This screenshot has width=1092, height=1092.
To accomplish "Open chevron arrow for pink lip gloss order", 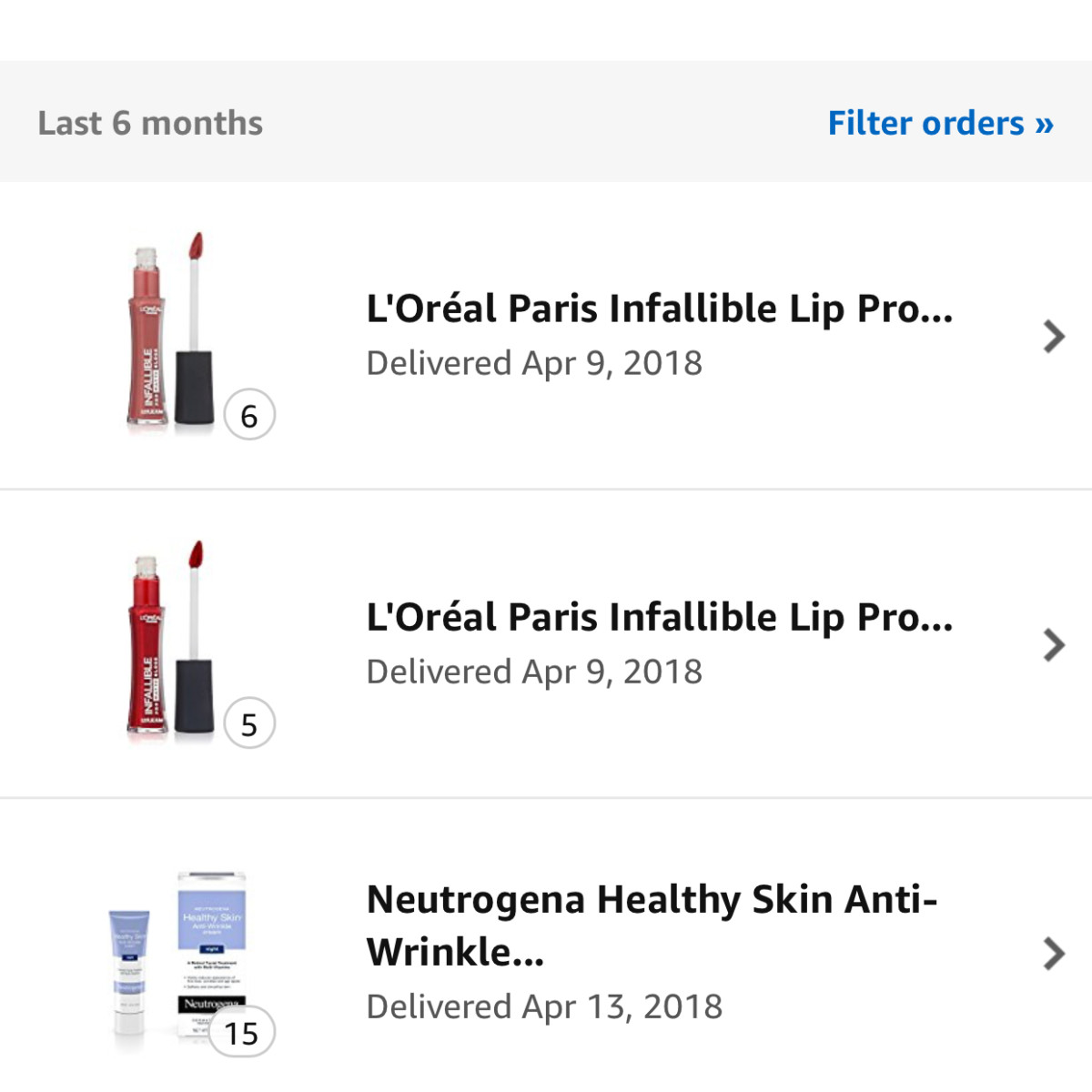I will (x=1054, y=336).
